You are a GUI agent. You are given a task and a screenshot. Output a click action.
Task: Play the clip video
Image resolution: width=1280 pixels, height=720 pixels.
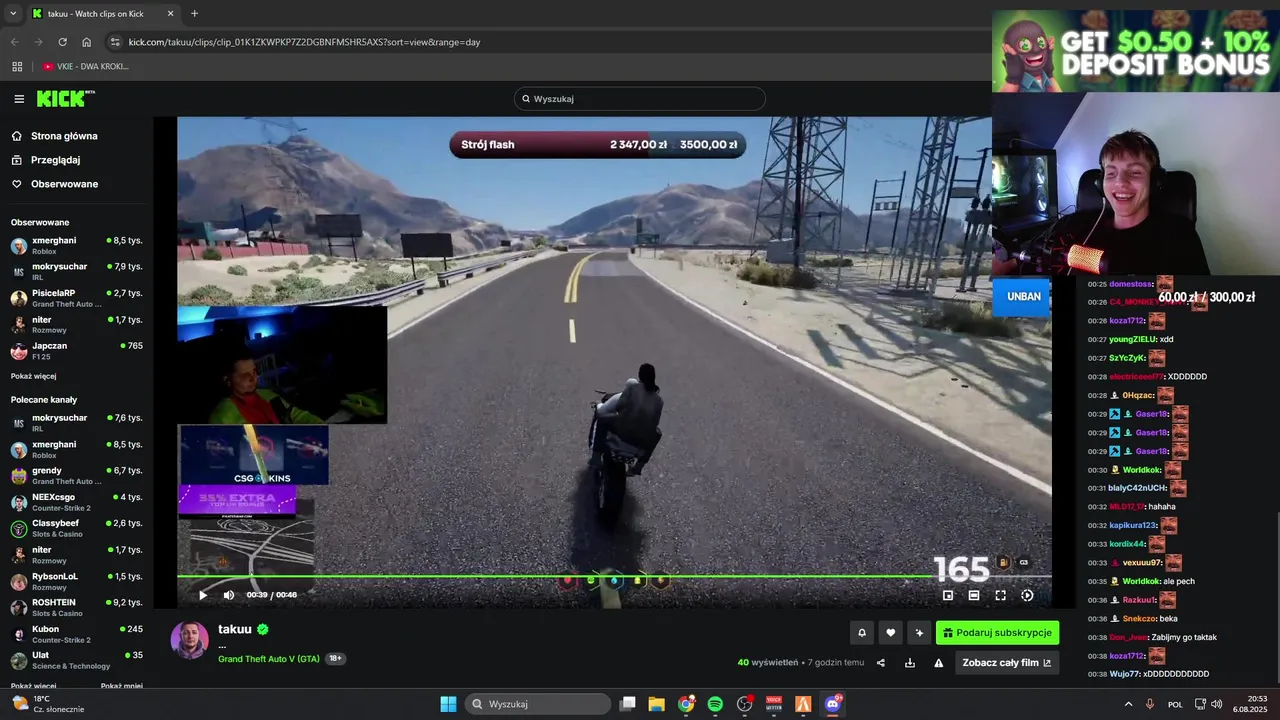203,595
